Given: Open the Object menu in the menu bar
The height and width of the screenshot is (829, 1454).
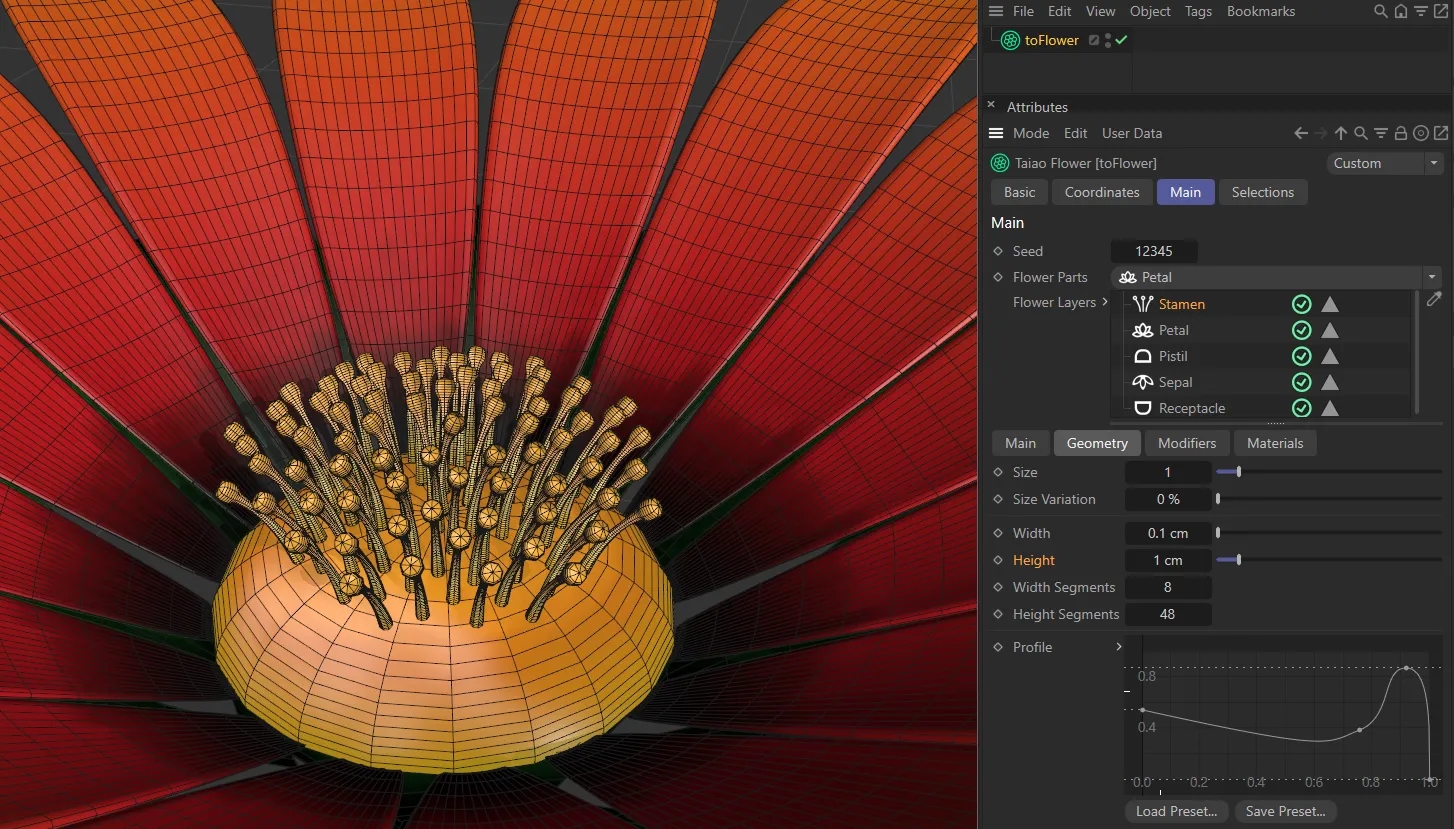Looking at the screenshot, I should 1149,11.
